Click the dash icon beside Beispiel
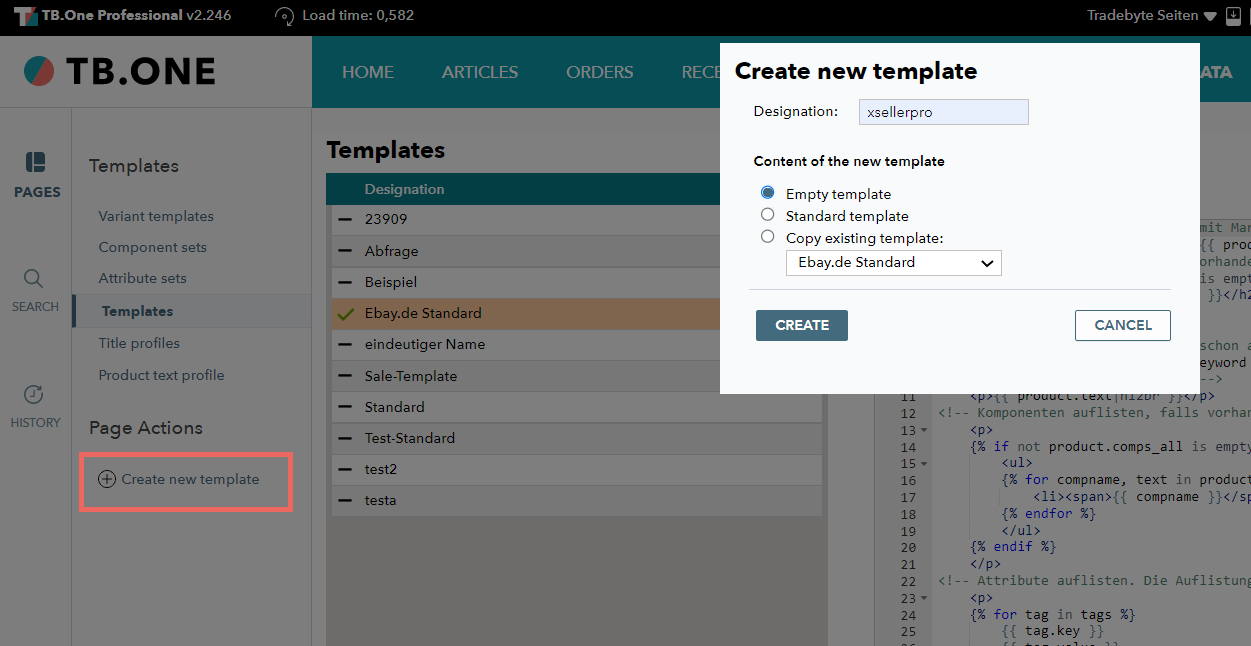Screen dimensions: 1251x646 (x=346, y=282)
